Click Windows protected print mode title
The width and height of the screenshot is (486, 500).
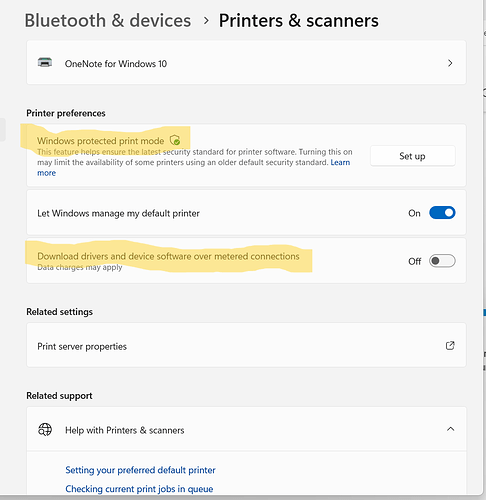(x=100, y=141)
